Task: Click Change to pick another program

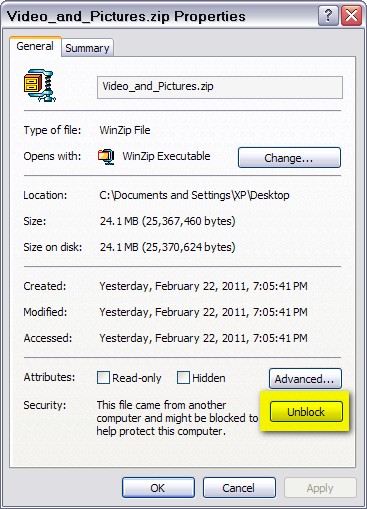Action: point(289,158)
